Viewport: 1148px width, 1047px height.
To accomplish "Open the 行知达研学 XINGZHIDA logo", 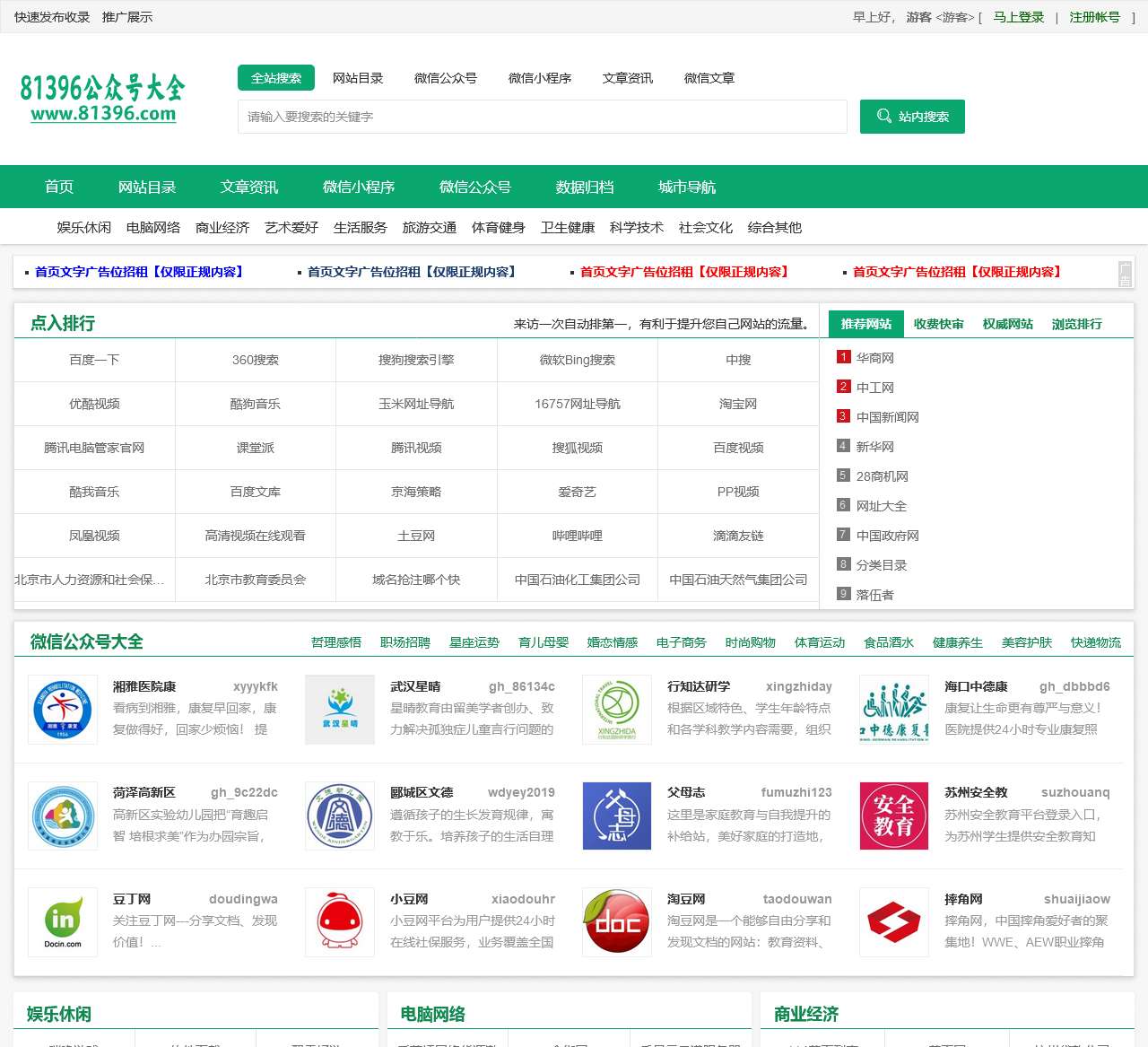I will coord(617,709).
